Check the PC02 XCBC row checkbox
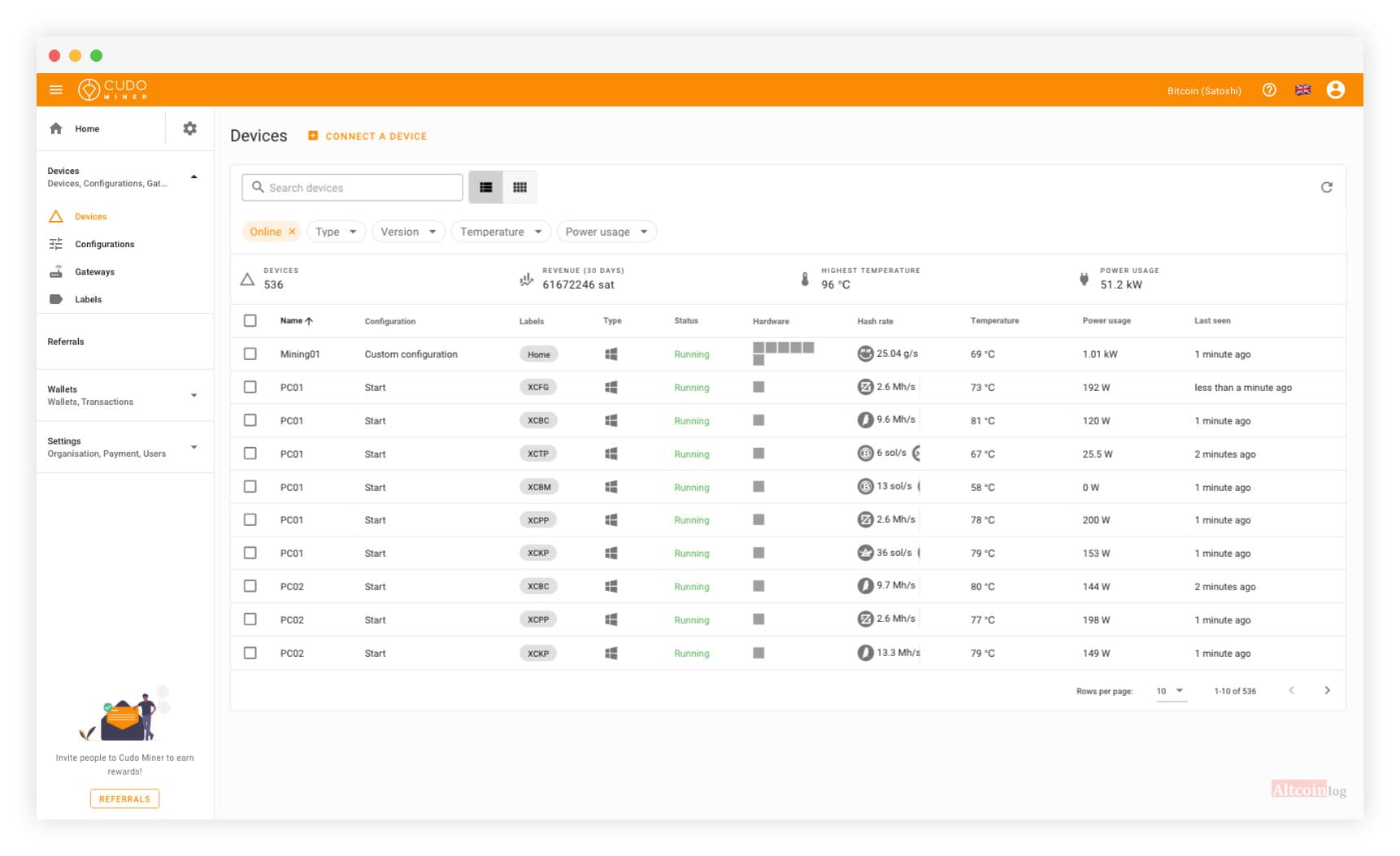The height and width of the screenshot is (856, 1400). (250, 586)
